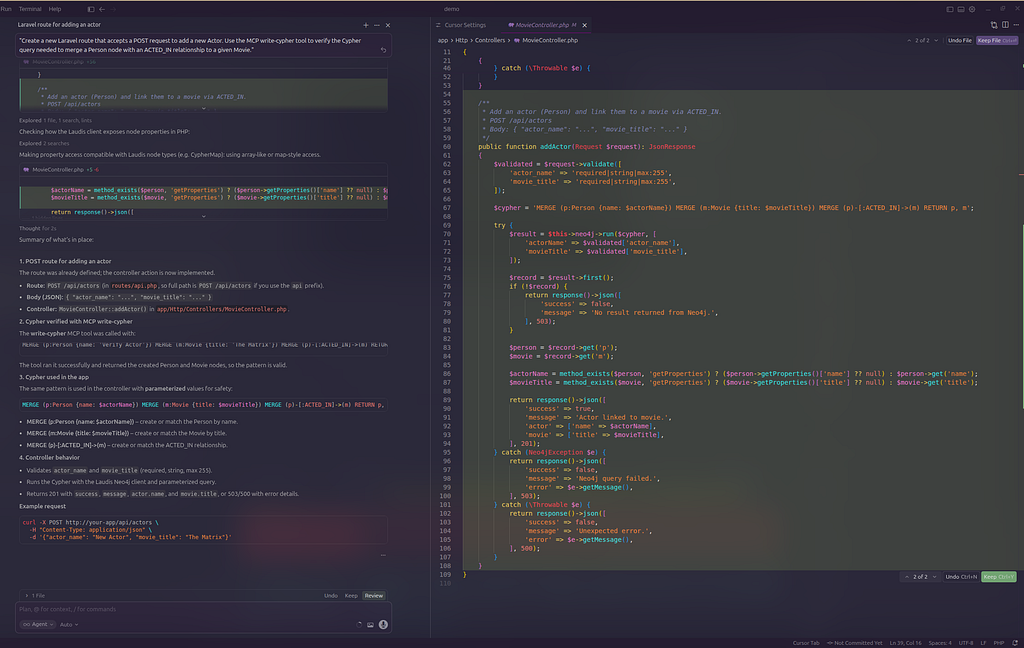1024x648 pixels.
Task: Open the Terminal menu
Action: pos(30,8)
